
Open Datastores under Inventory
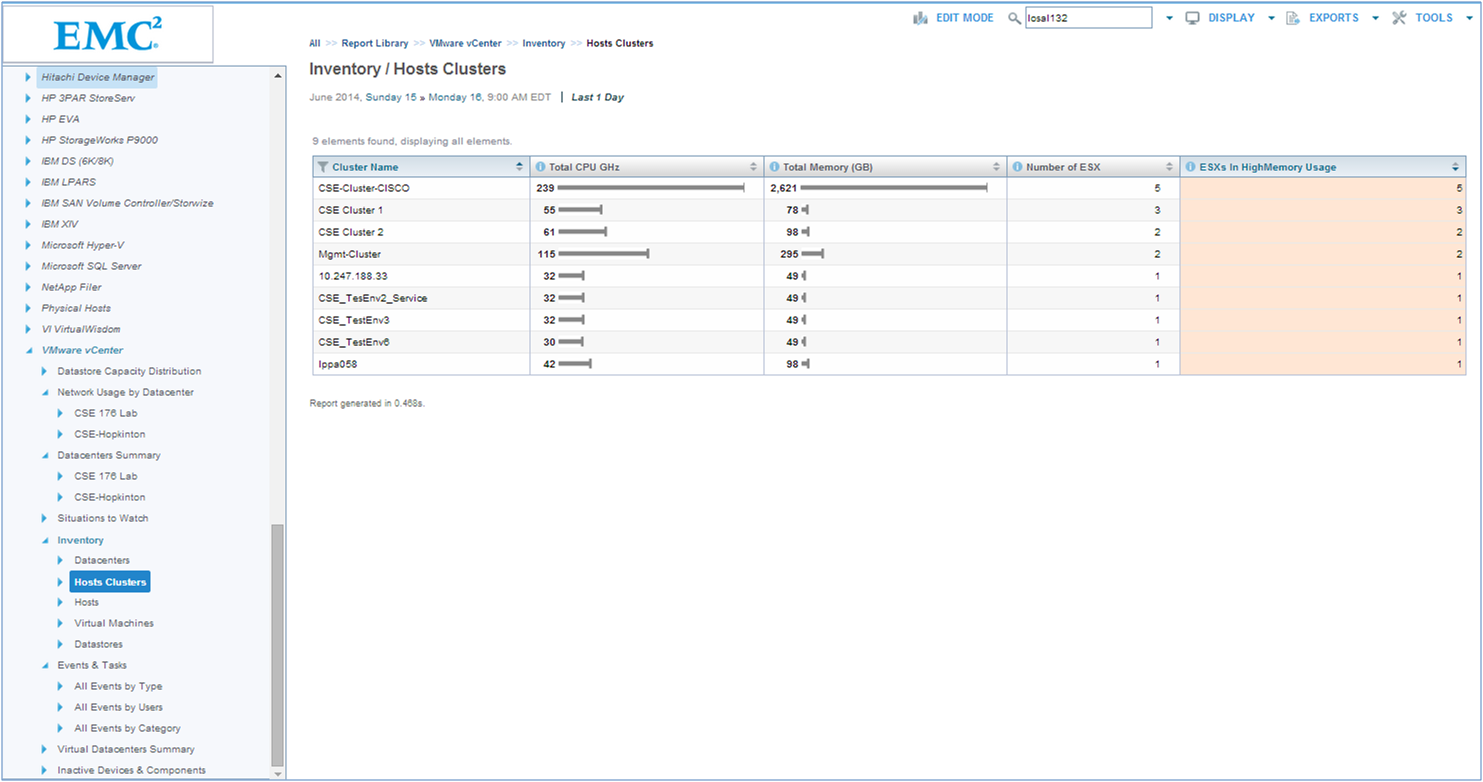click(x=98, y=644)
